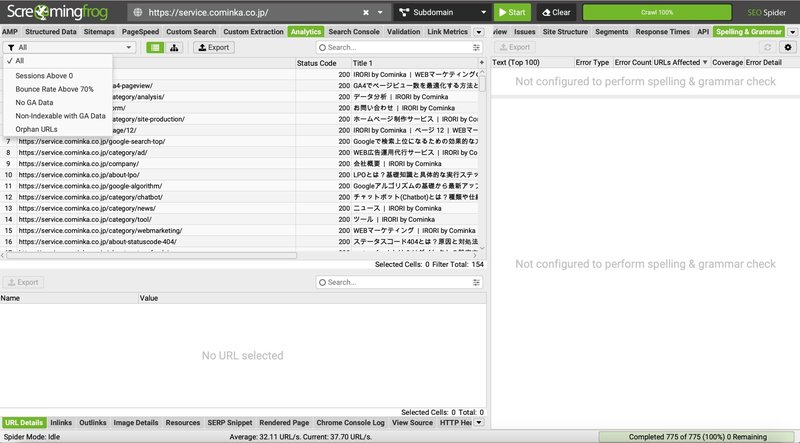Click the refresh icon in right panel
Viewport: 800px width, 443px height.
coord(767,47)
